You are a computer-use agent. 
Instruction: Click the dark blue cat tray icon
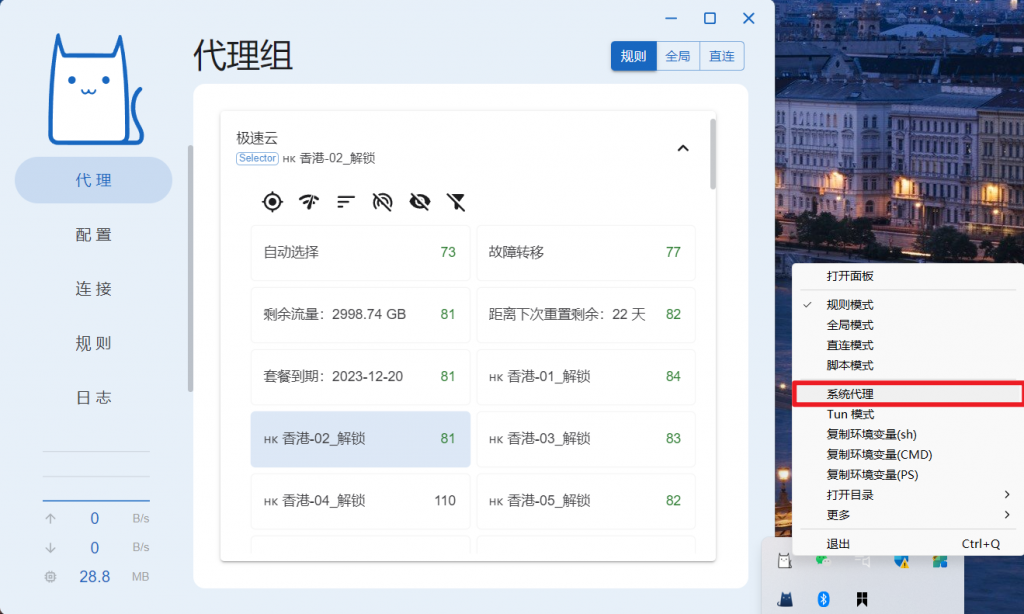click(785, 599)
